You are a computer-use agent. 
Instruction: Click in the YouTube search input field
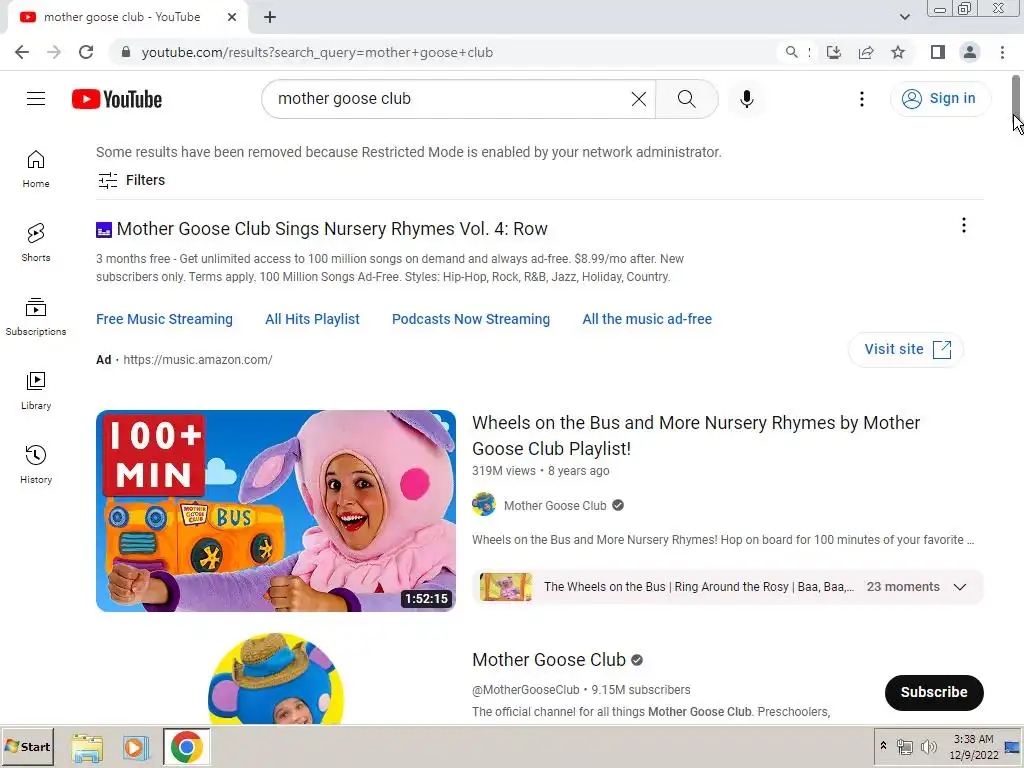[451, 99]
